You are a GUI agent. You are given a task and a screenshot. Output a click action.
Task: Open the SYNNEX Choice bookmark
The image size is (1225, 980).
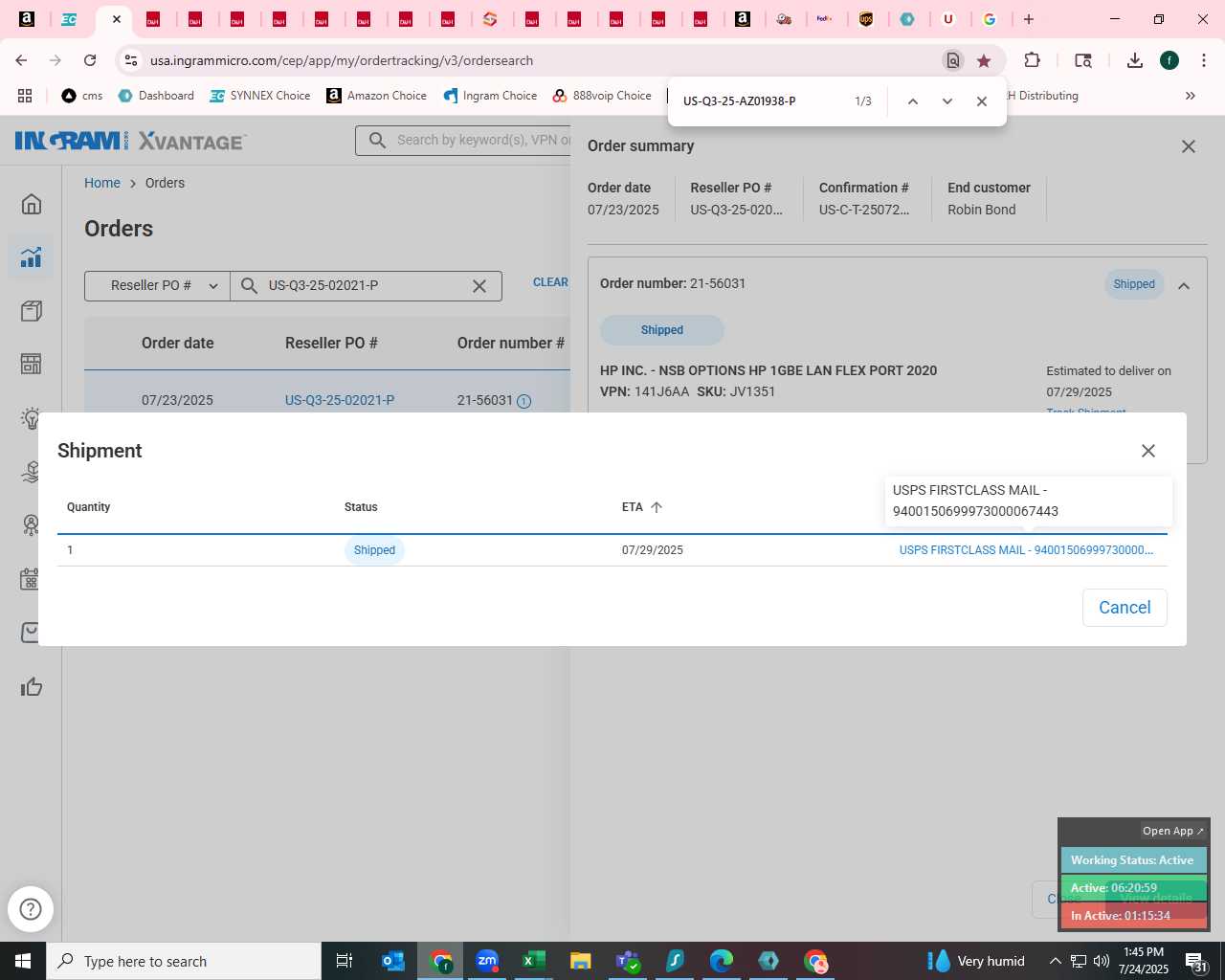pyautogui.click(x=259, y=96)
